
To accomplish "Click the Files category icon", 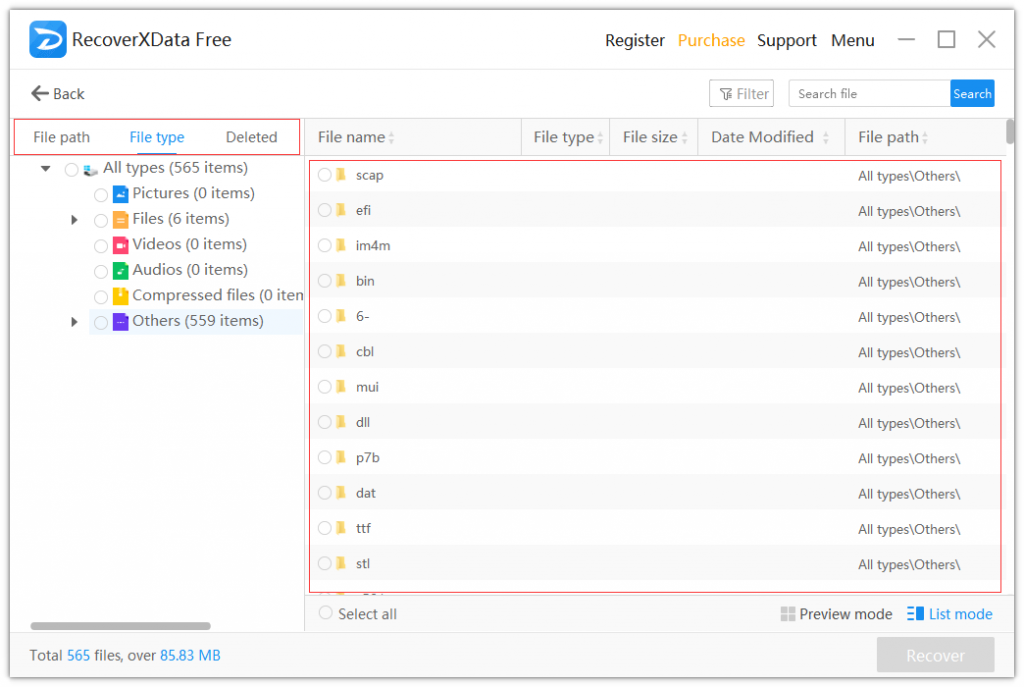I will 118,219.
